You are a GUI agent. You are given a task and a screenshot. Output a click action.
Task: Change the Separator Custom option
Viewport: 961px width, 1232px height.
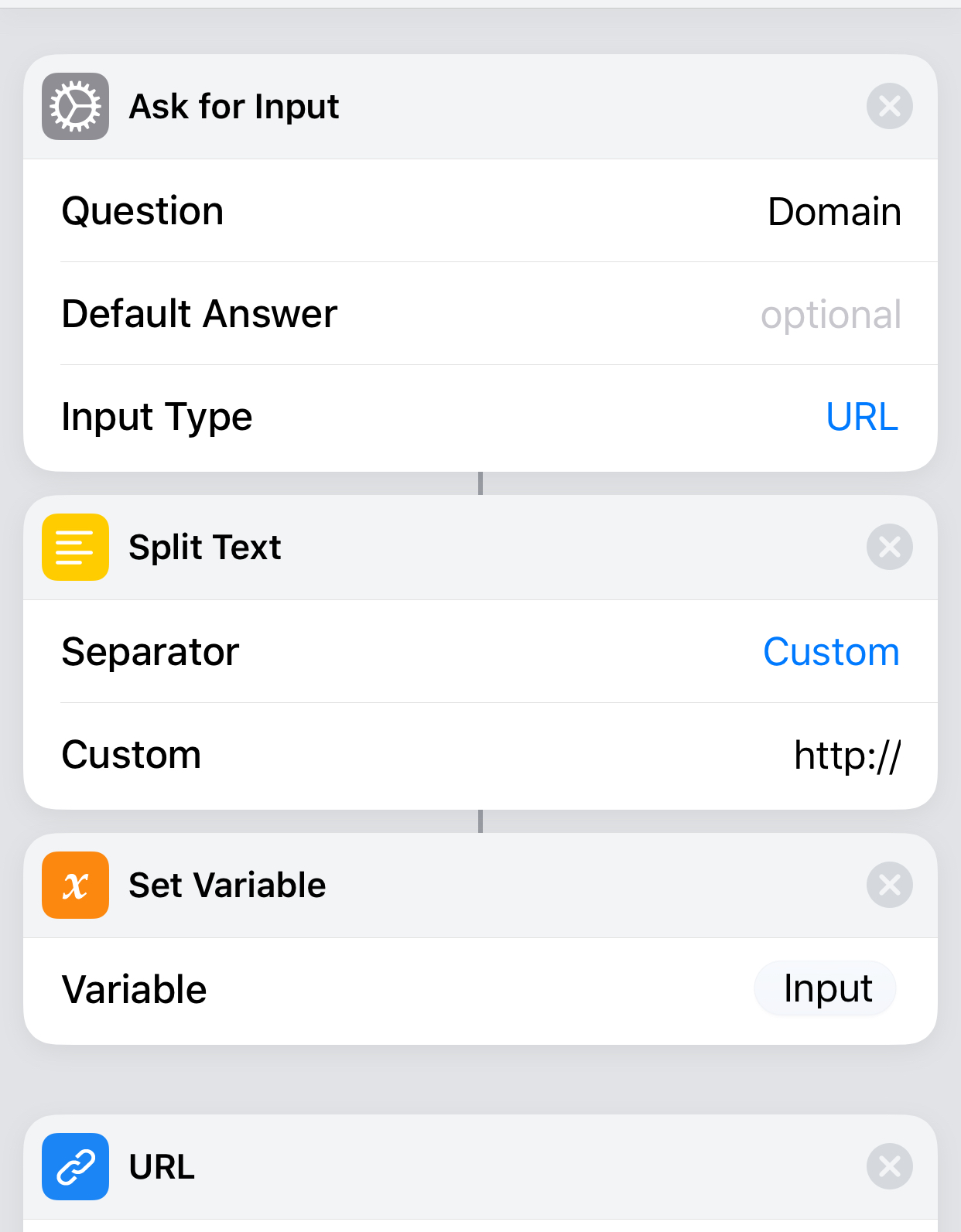pyautogui.click(x=831, y=652)
